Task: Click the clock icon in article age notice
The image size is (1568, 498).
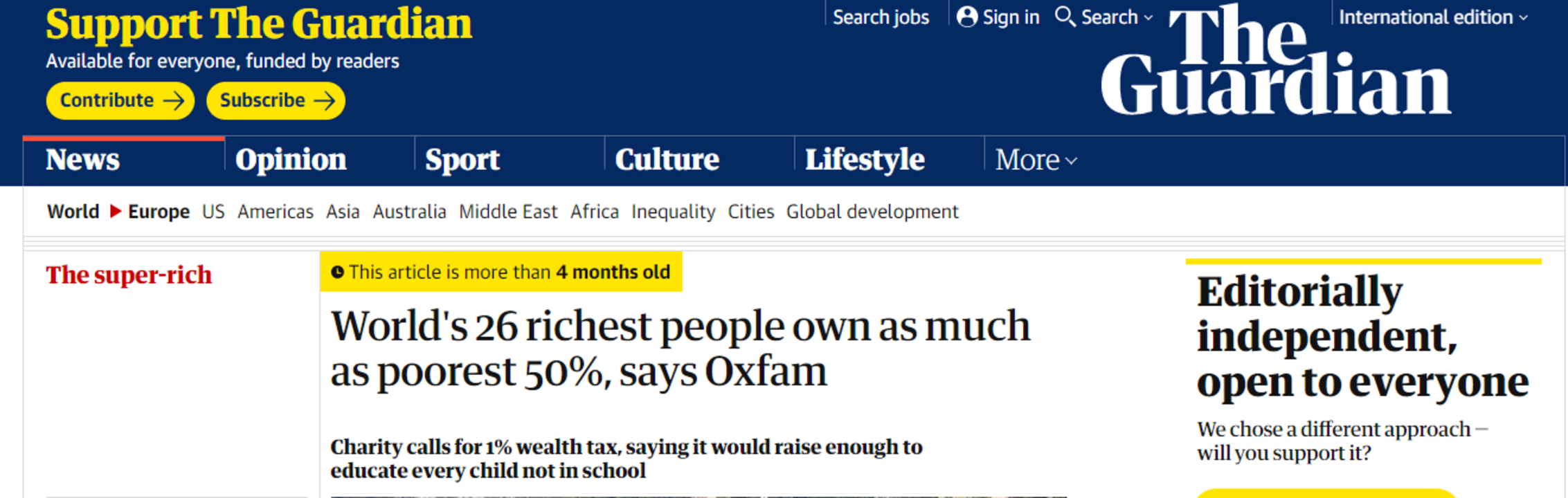Action: (337, 273)
